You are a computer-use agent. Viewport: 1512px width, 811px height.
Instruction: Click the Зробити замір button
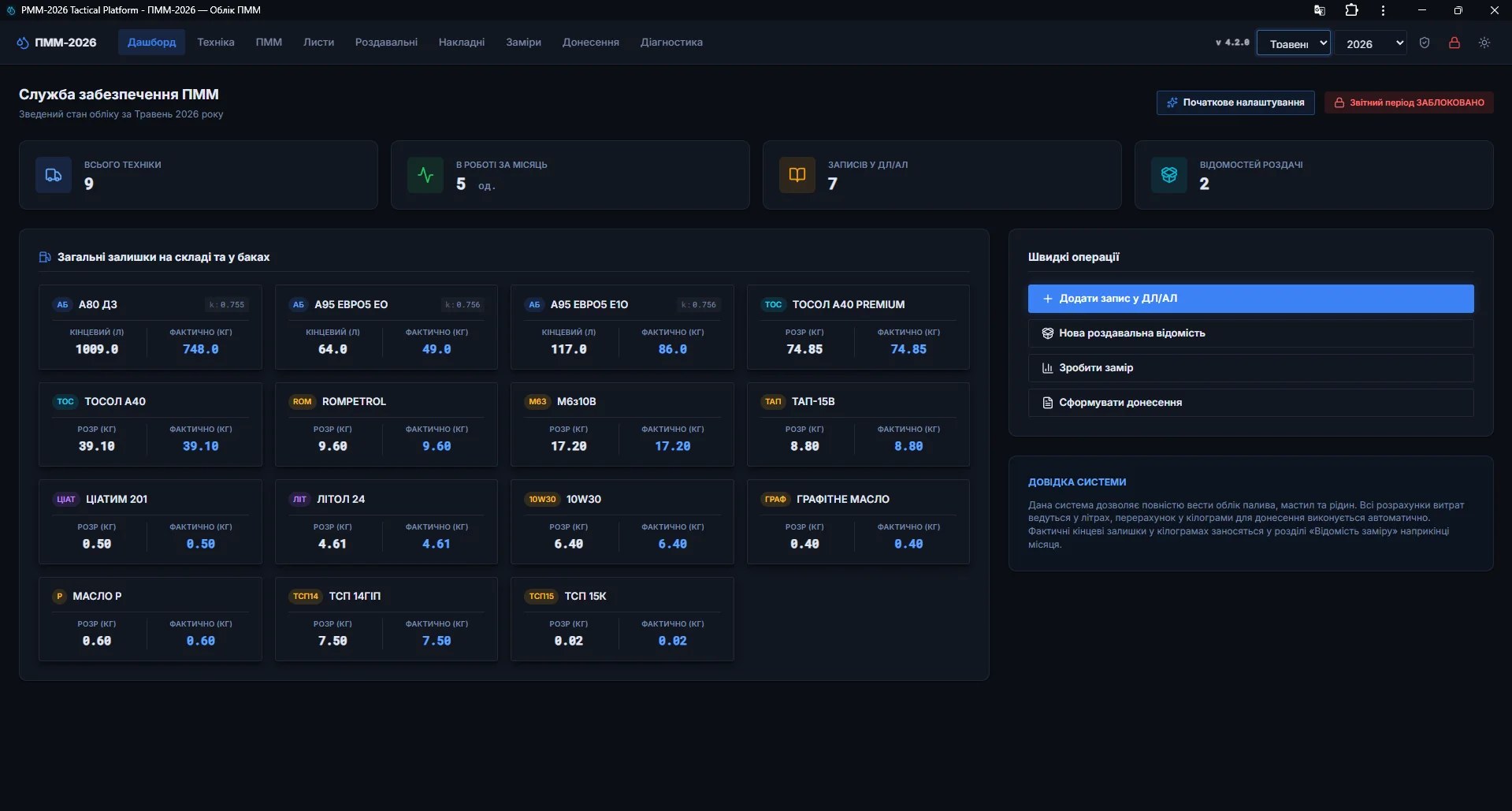click(1251, 368)
